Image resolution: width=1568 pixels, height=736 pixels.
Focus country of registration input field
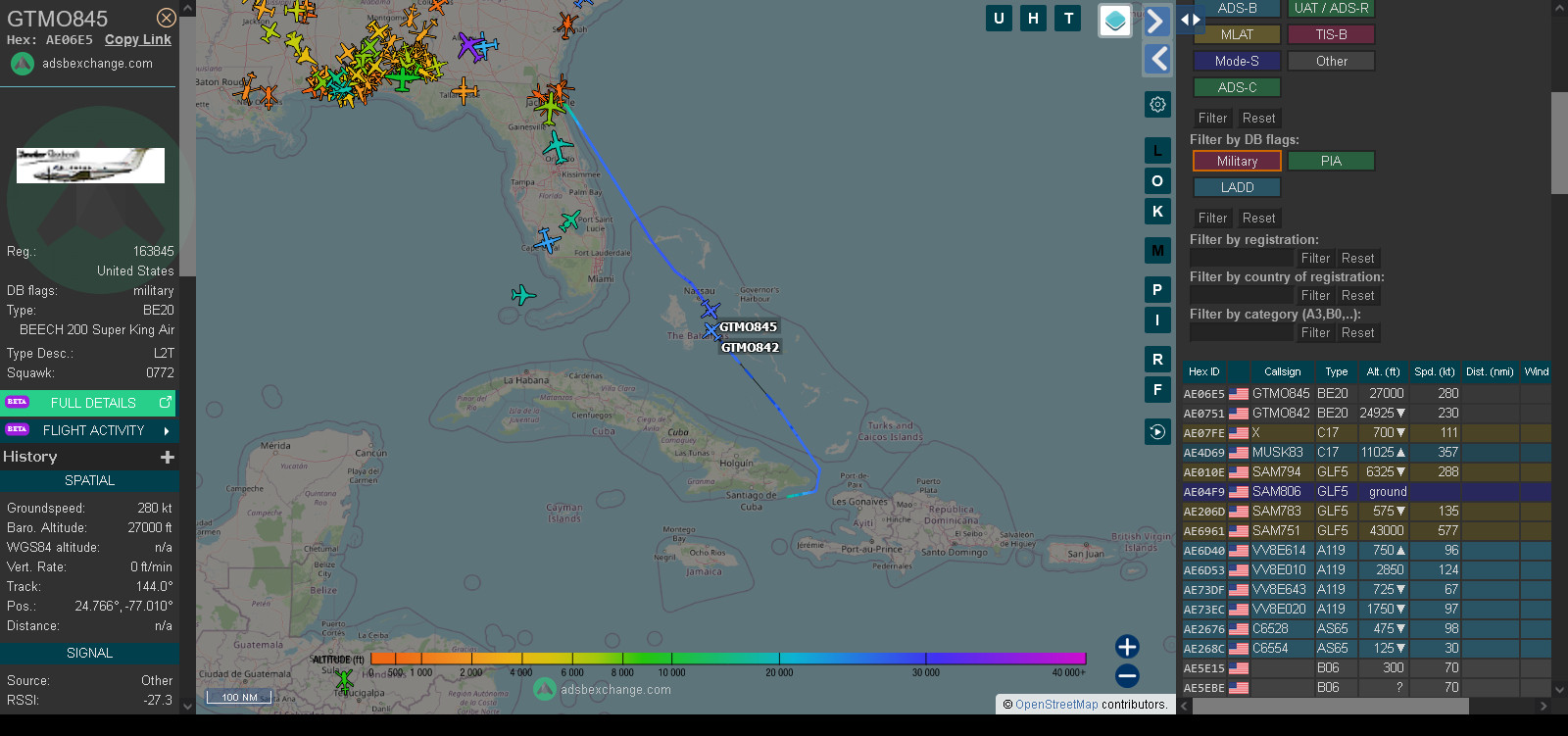(x=1242, y=295)
